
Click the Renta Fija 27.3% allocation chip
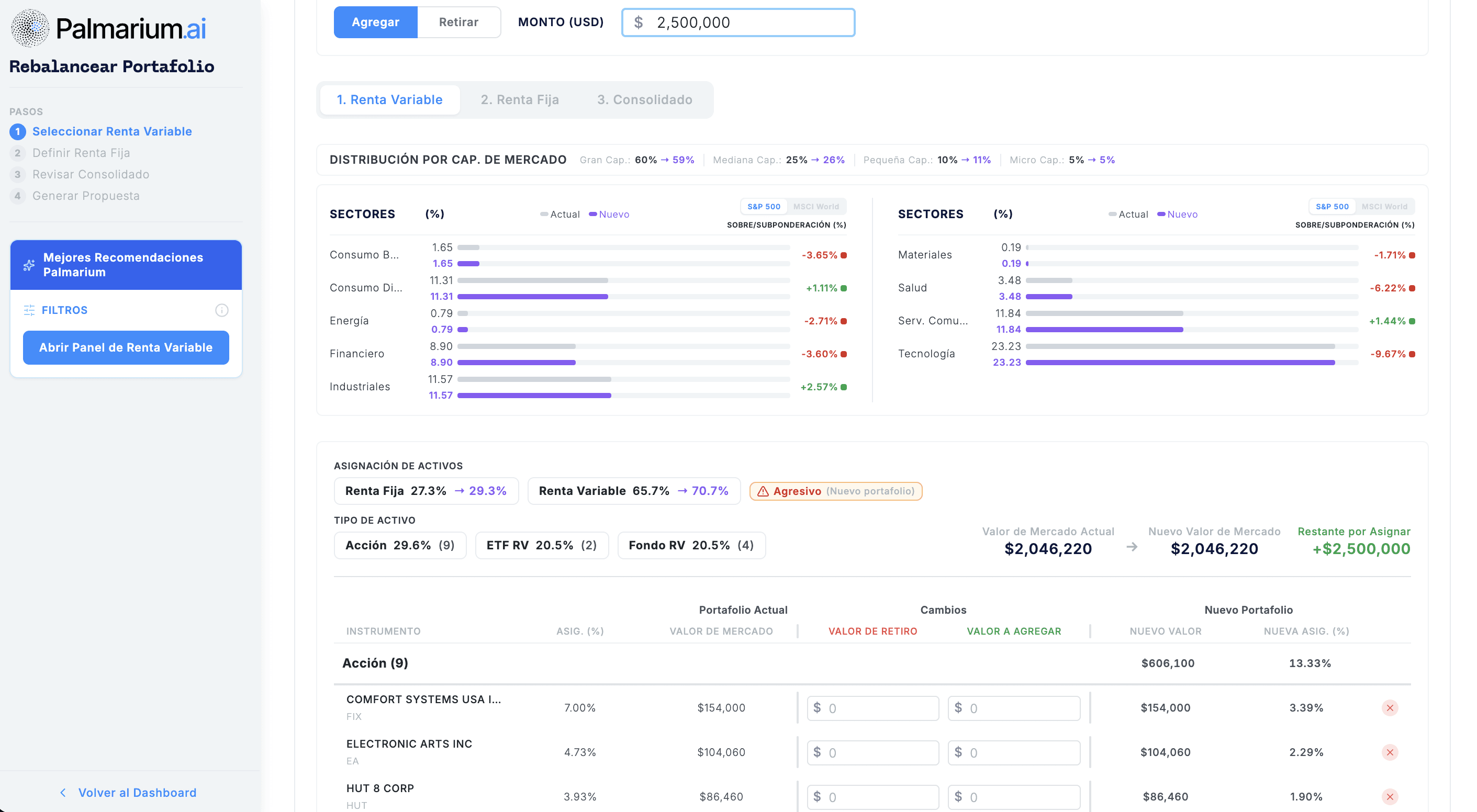(426, 491)
